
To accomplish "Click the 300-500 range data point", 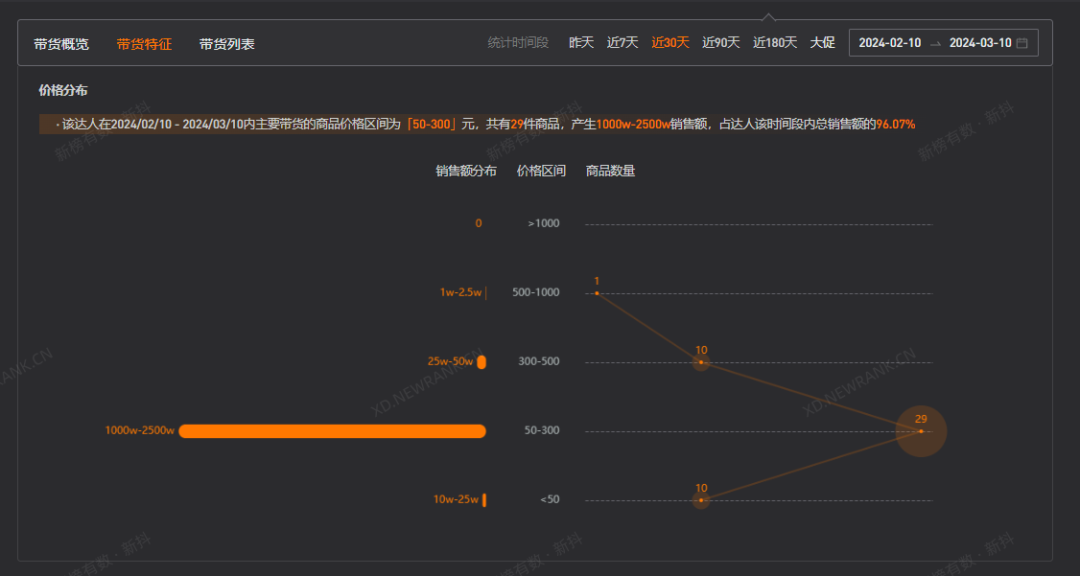I will coord(701,362).
